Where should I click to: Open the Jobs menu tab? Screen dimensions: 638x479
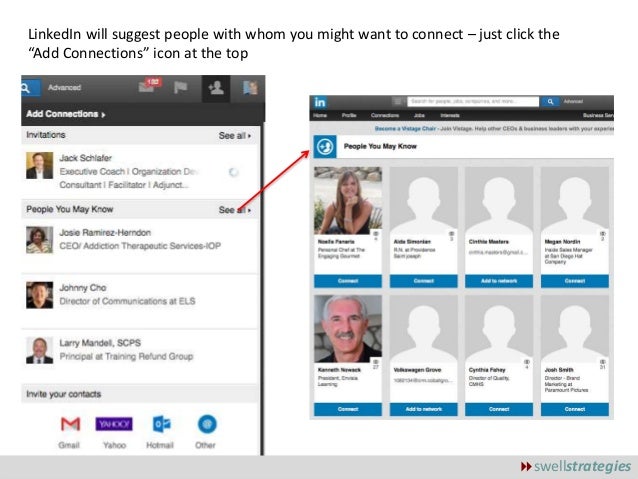click(x=419, y=116)
